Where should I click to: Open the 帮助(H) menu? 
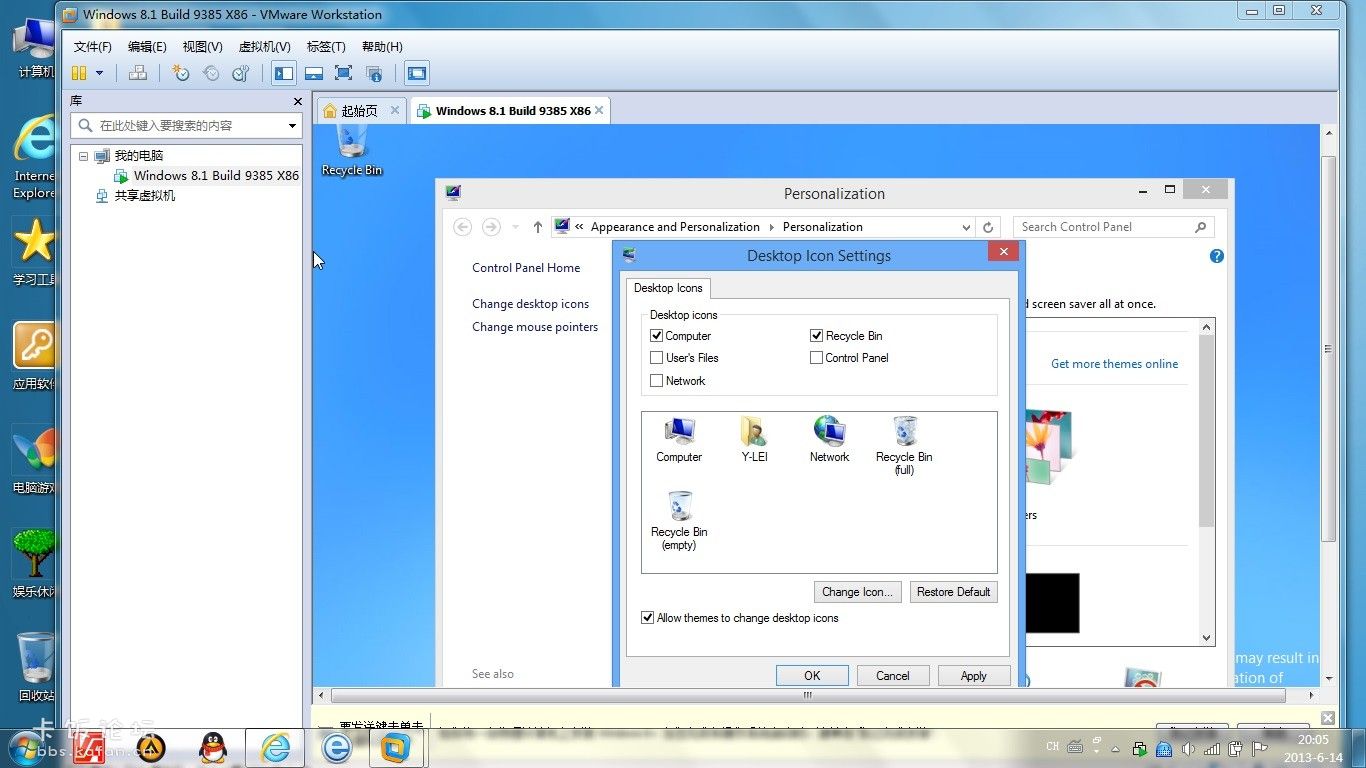[x=382, y=47]
